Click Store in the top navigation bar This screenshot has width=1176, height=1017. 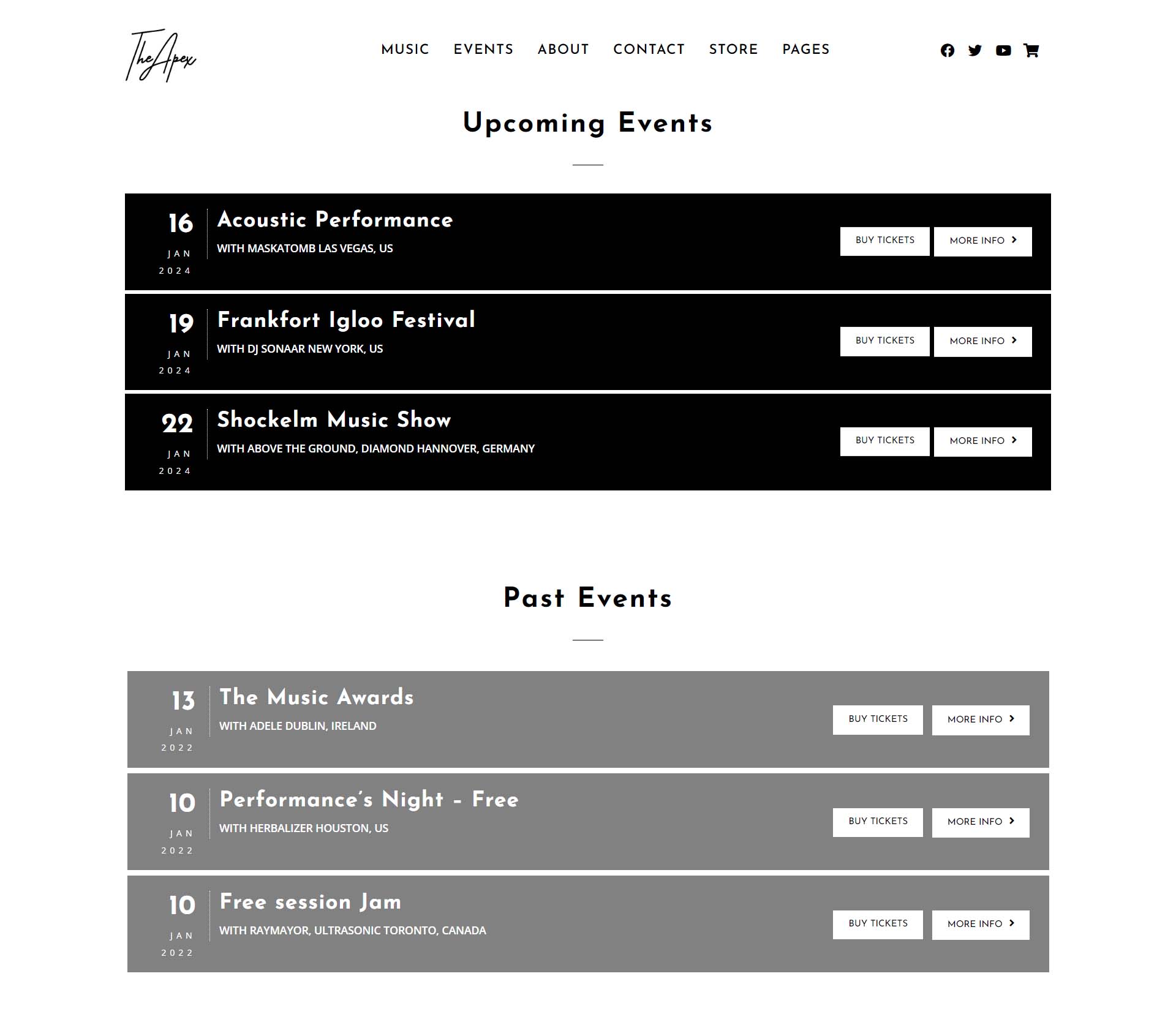[733, 50]
